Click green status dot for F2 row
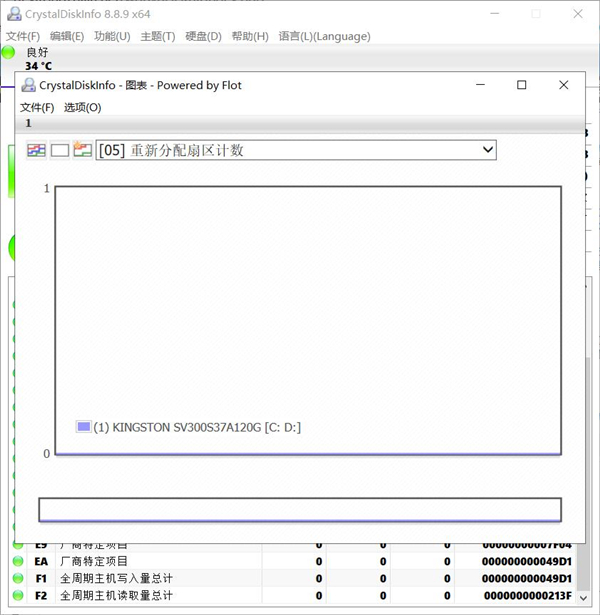Image resolution: width=600 pixels, height=615 pixels. [18, 595]
